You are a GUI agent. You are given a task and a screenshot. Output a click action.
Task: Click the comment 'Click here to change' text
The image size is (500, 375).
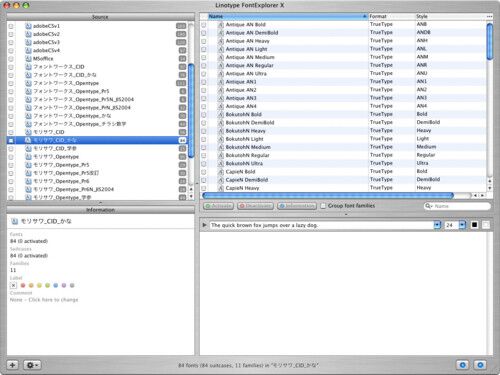(53, 300)
